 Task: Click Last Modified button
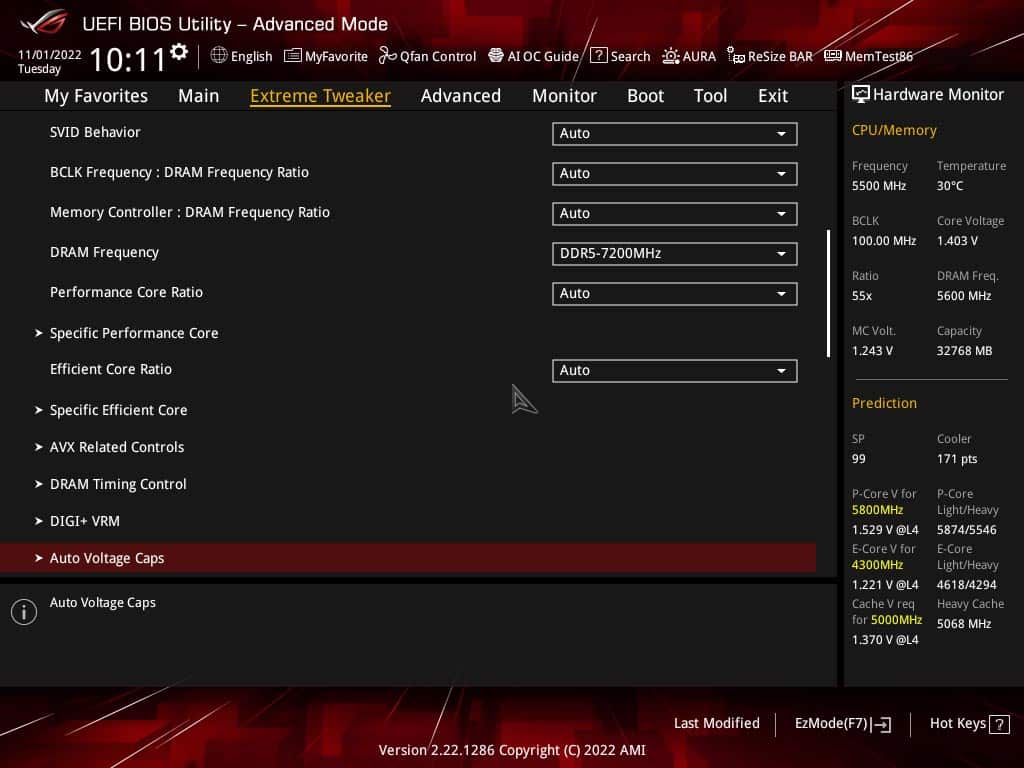(716, 723)
